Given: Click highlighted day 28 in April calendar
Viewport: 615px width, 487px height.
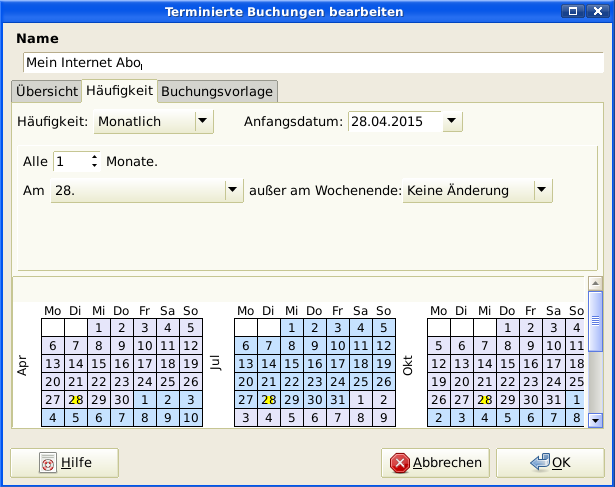Looking at the screenshot, I should tap(75, 399).
